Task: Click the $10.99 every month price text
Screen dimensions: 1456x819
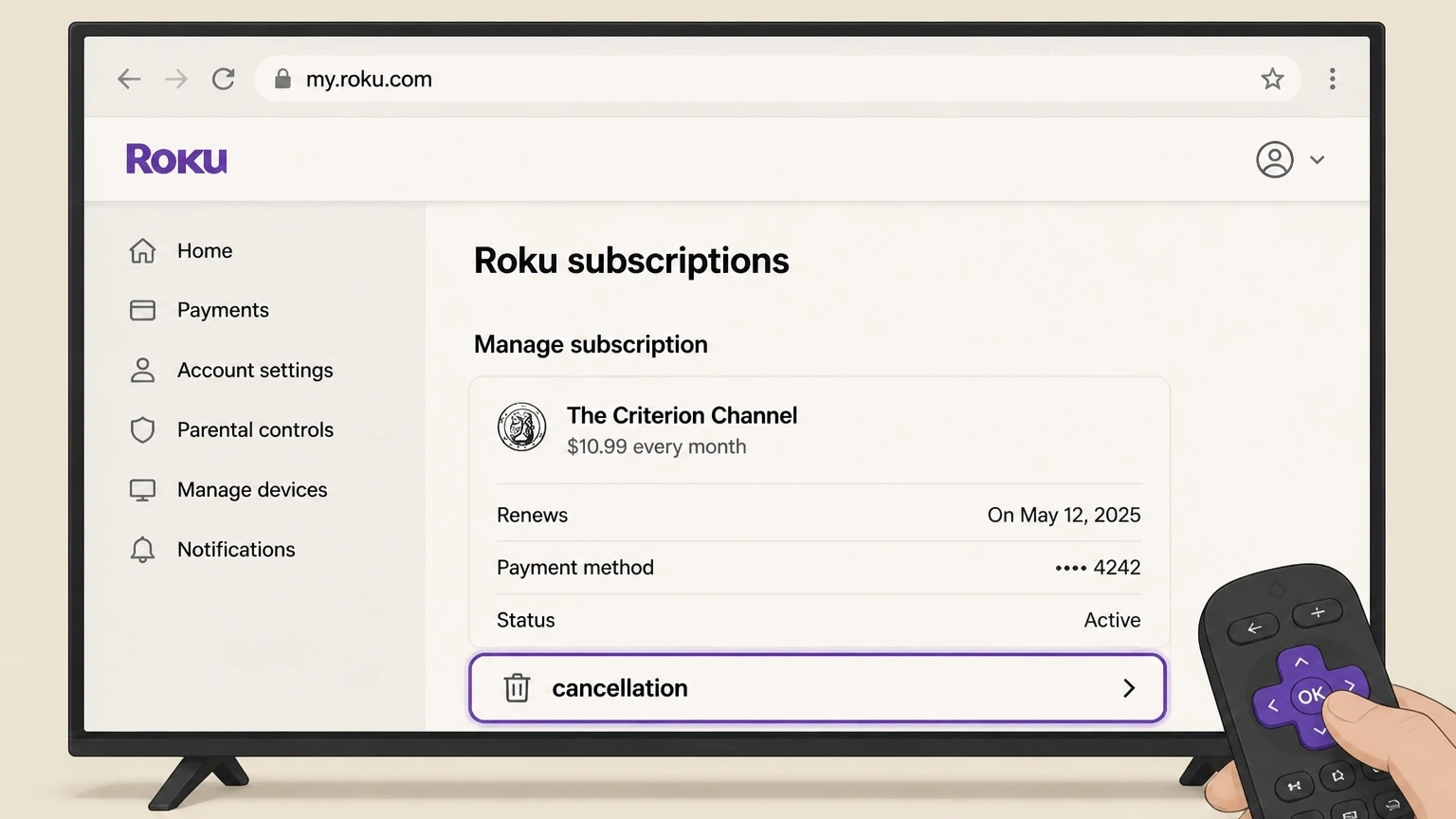Action: tap(656, 446)
